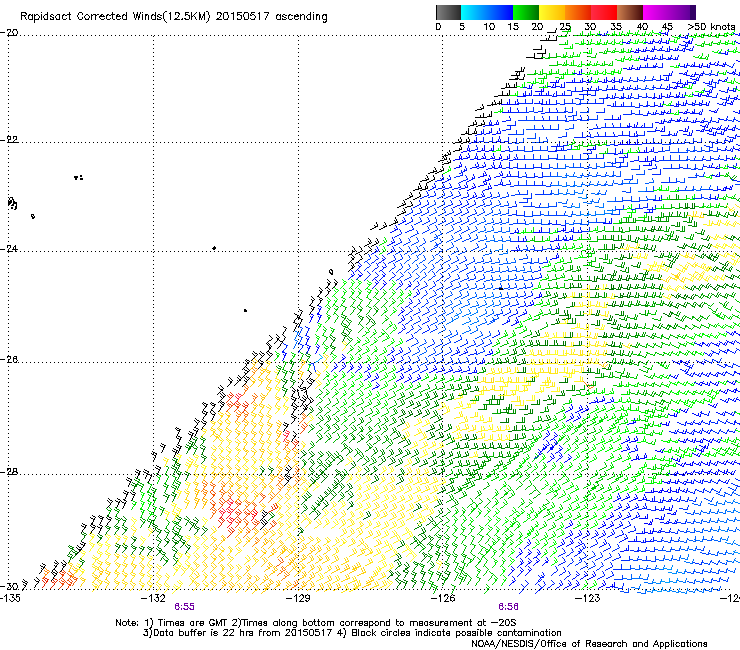The width and height of the screenshot is (740, 650).
Task: Click the "-129" longitude axis label
Action: [298, 598]
